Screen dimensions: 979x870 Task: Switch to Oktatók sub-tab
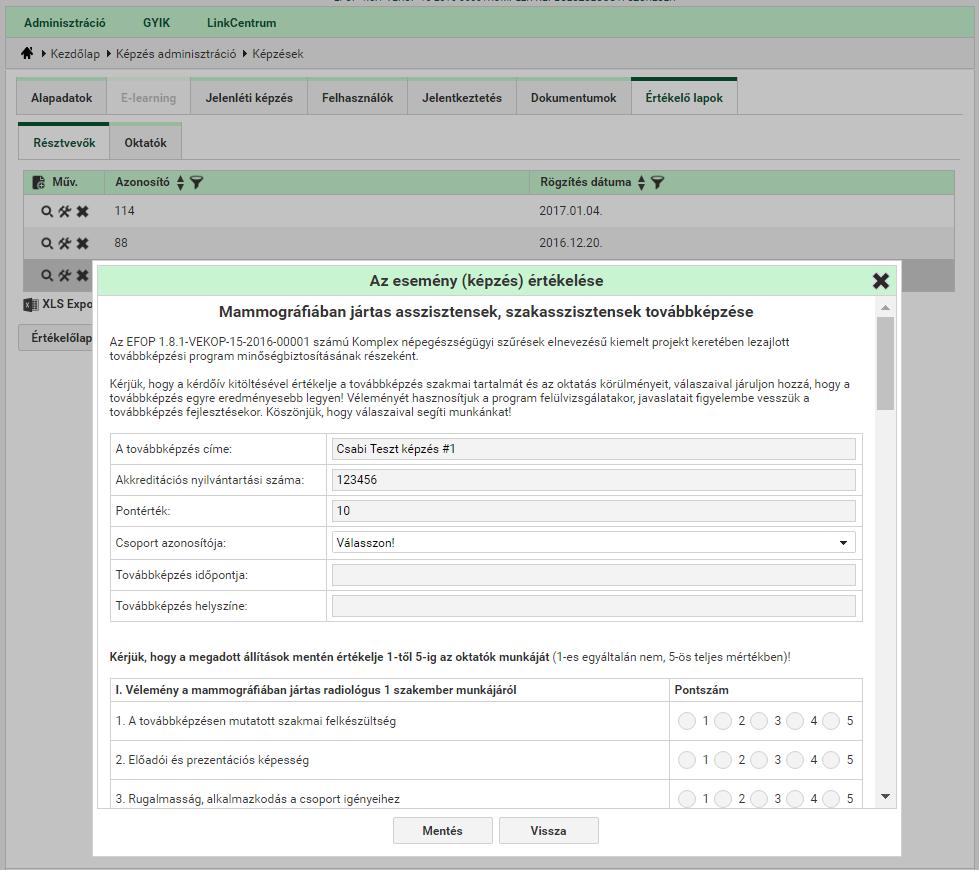click(x=145, y=142)
